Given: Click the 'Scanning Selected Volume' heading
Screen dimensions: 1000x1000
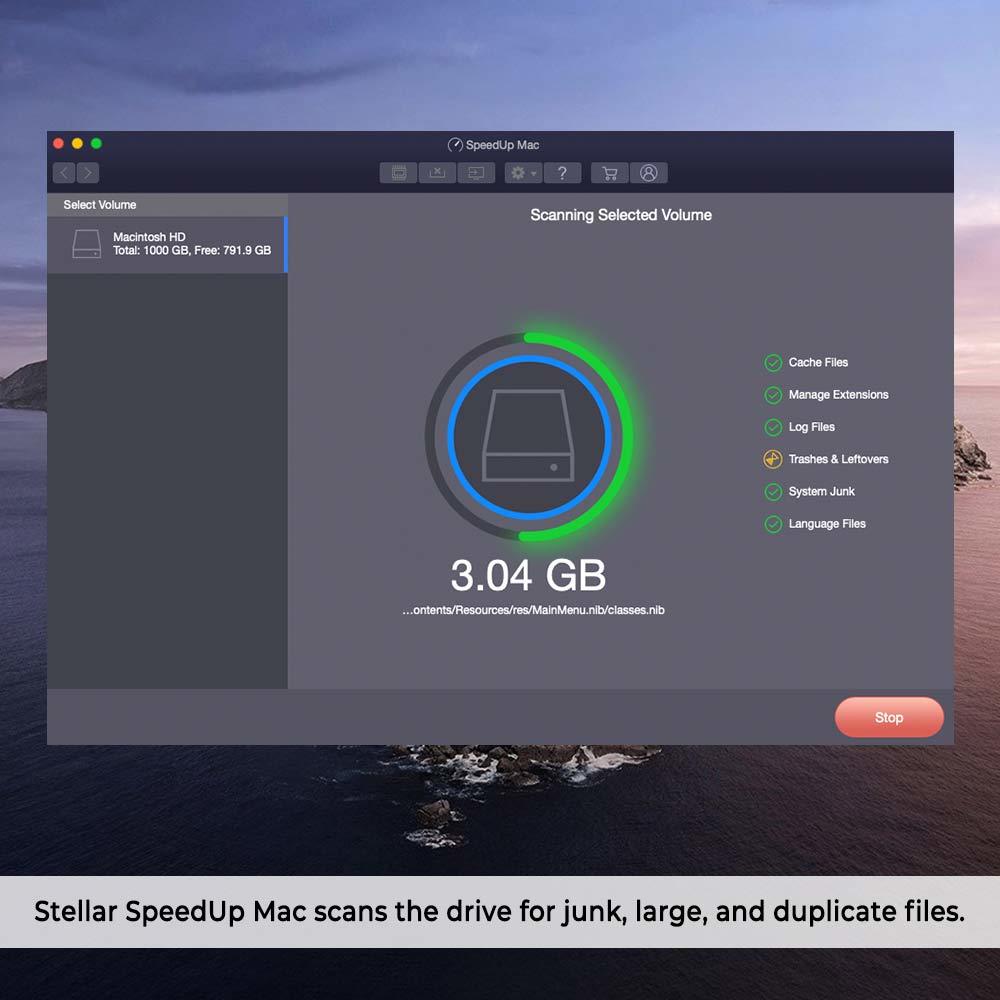Looking at the screenshot, I should point(621,215).
